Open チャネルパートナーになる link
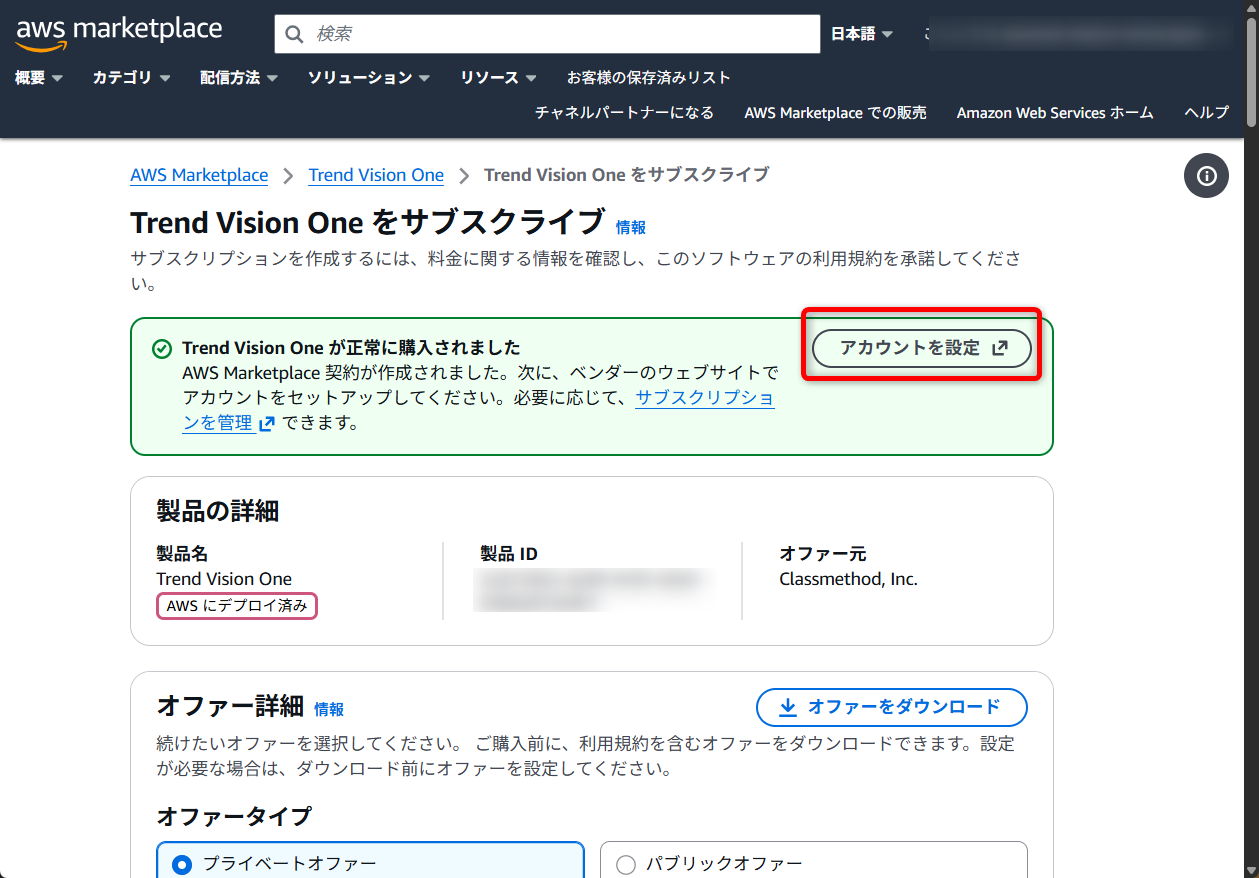Screen dimensions: 1259x878 tap(624, 113)
